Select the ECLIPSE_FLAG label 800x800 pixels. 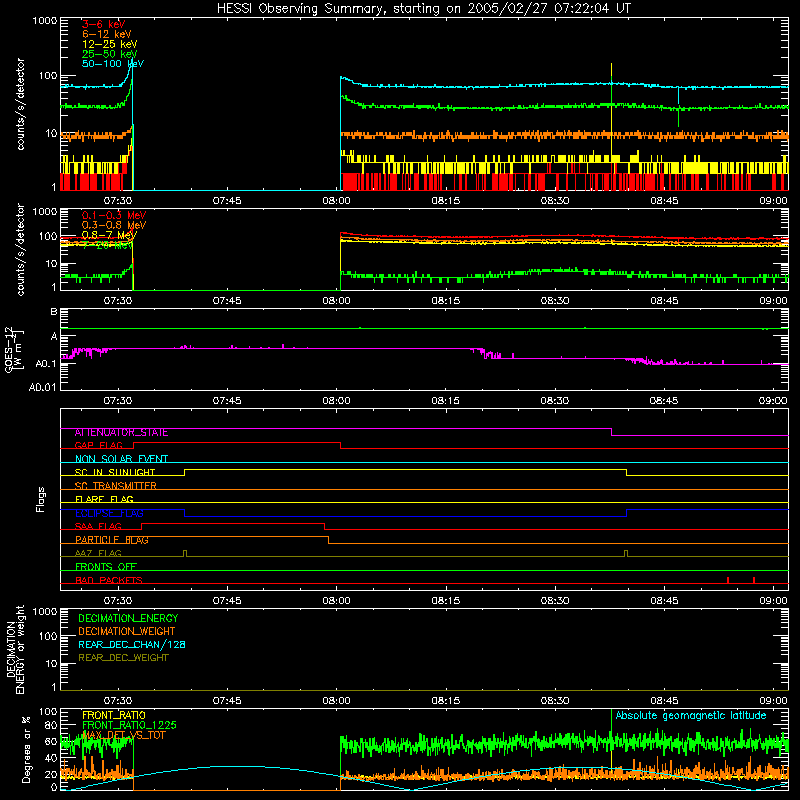click(x=109, y=513)
